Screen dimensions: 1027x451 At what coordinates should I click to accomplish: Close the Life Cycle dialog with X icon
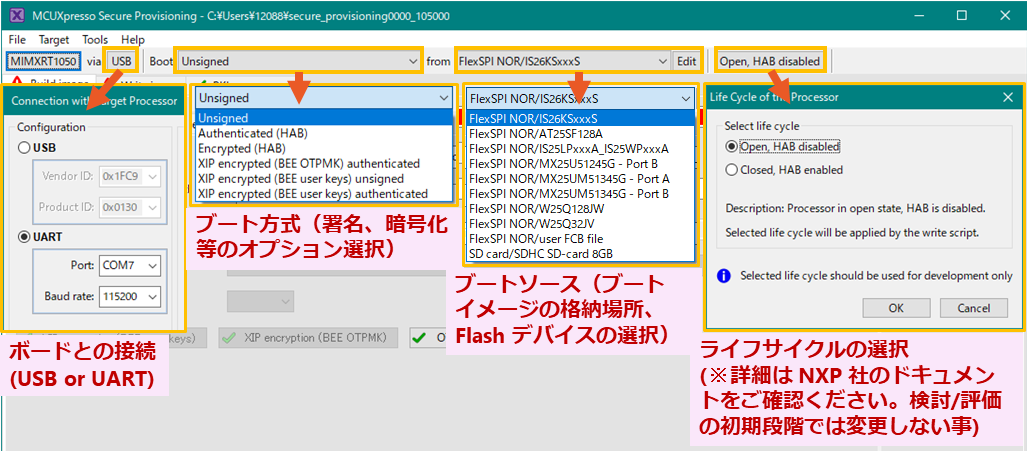1008,97
